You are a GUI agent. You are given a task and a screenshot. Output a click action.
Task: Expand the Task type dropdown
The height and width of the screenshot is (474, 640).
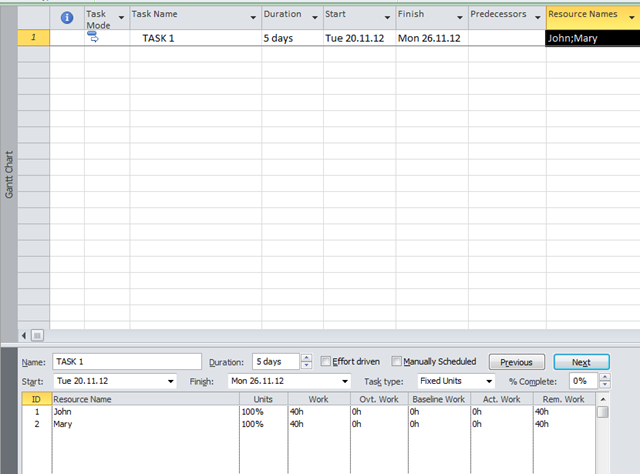click(489, 381)
